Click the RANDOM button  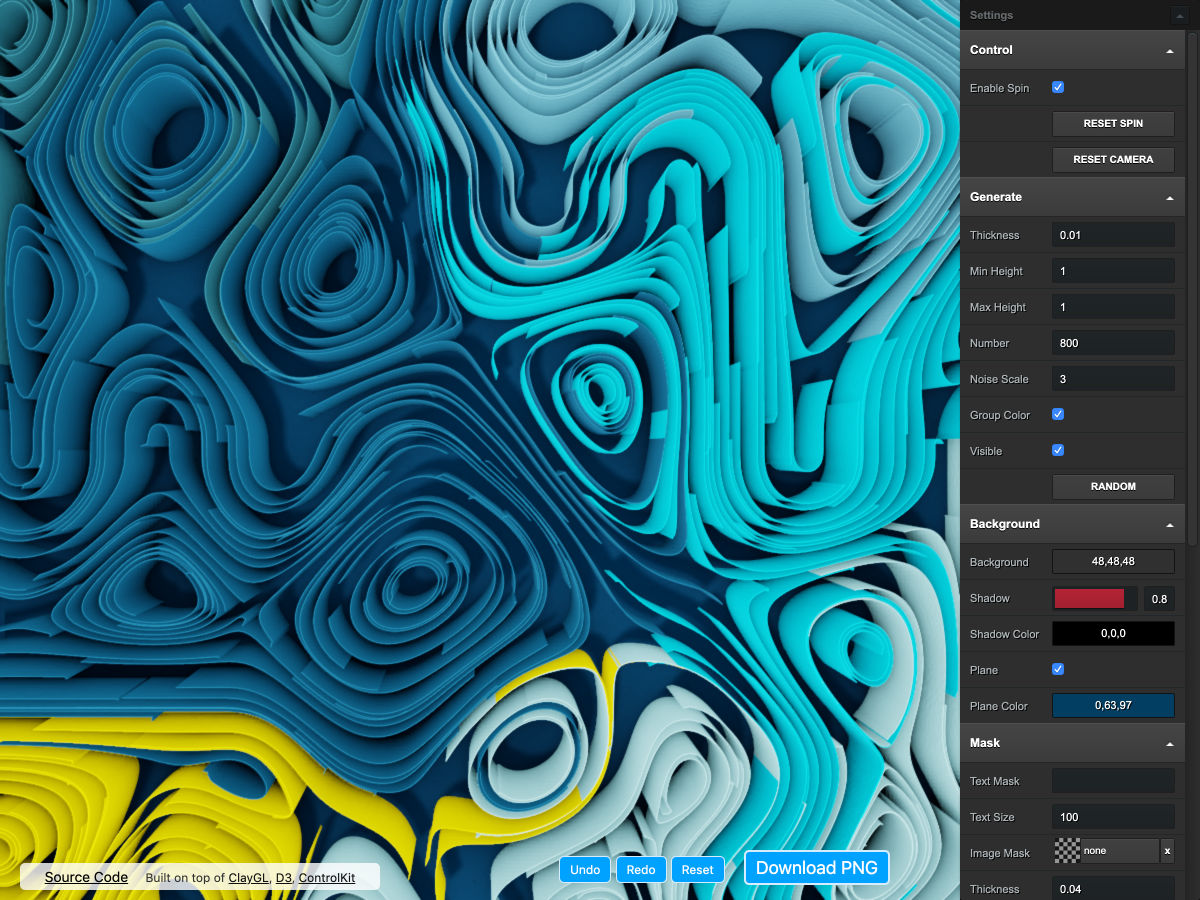(1113, 486)
